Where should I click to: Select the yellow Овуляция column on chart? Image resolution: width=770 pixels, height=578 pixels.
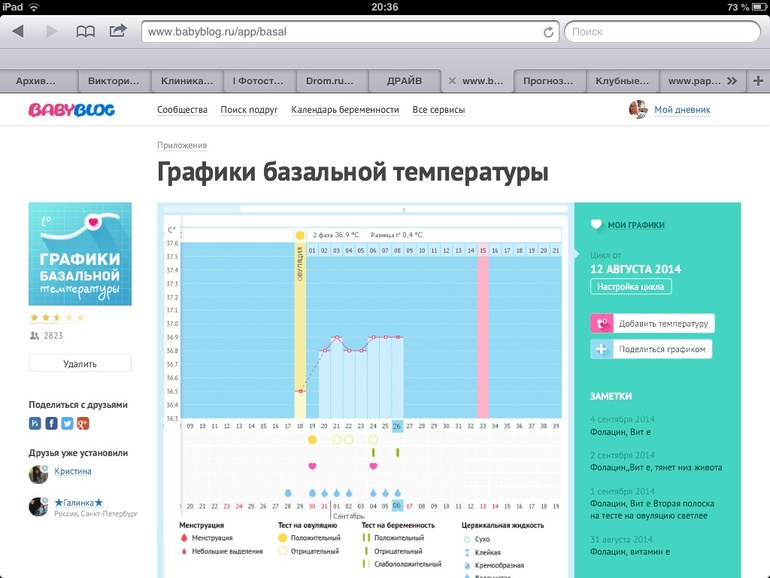click(300, 320)
